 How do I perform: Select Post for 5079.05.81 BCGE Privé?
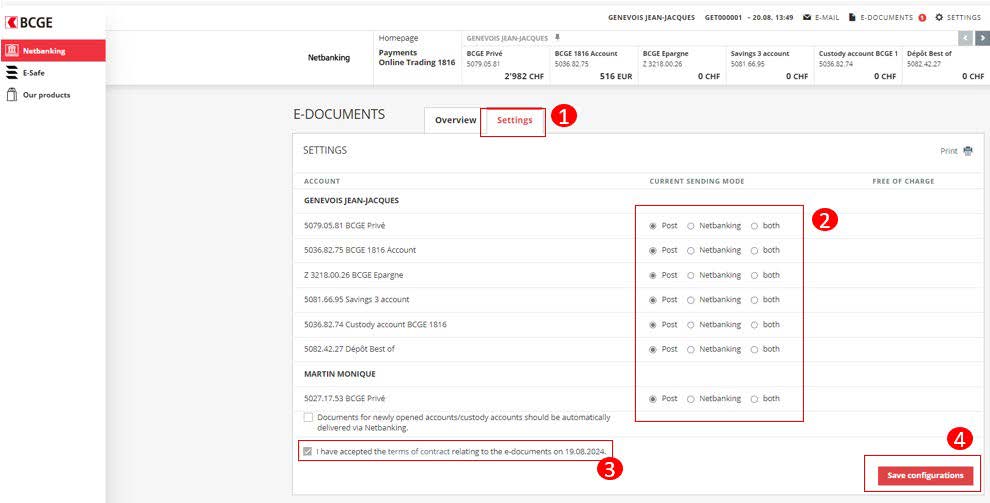coord(653,226)
